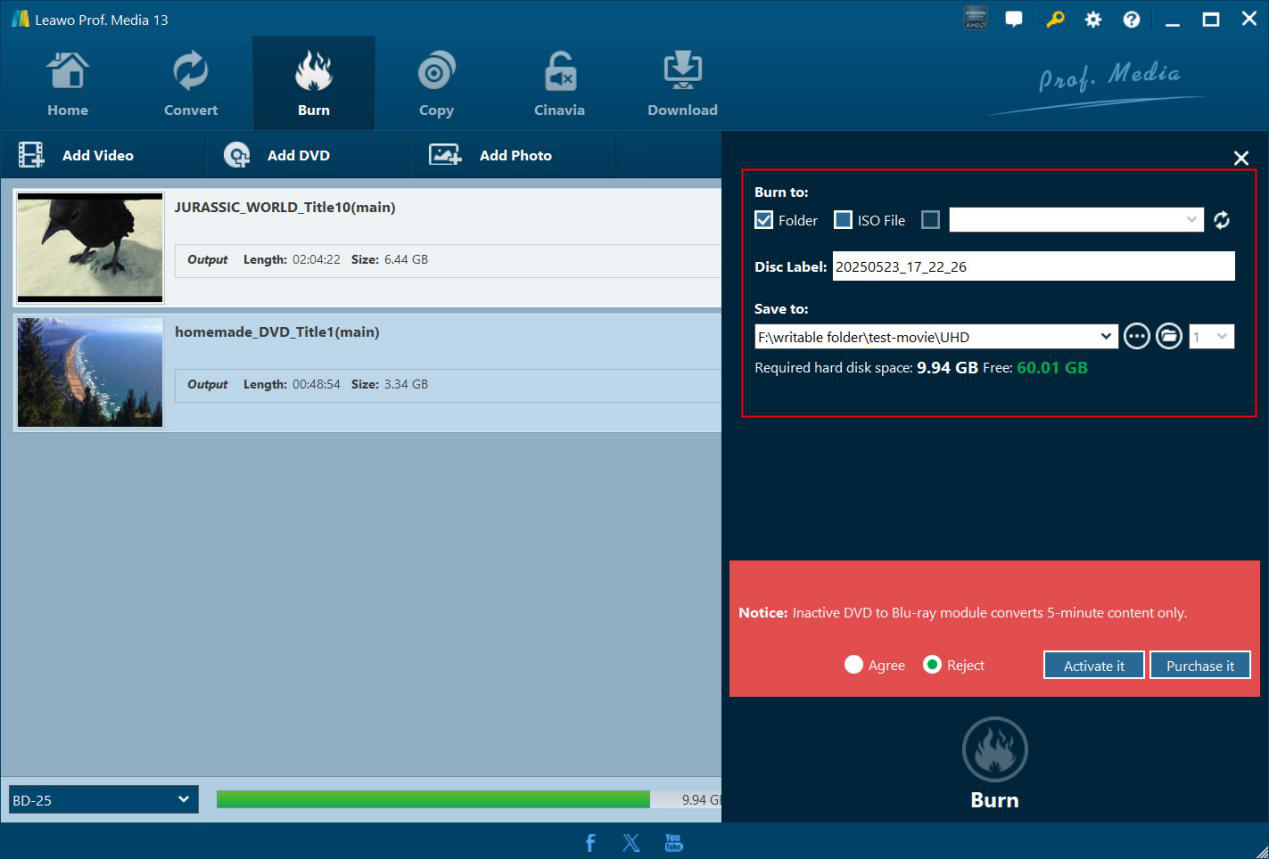Open the output folder icon

[x=1169, y=336]
